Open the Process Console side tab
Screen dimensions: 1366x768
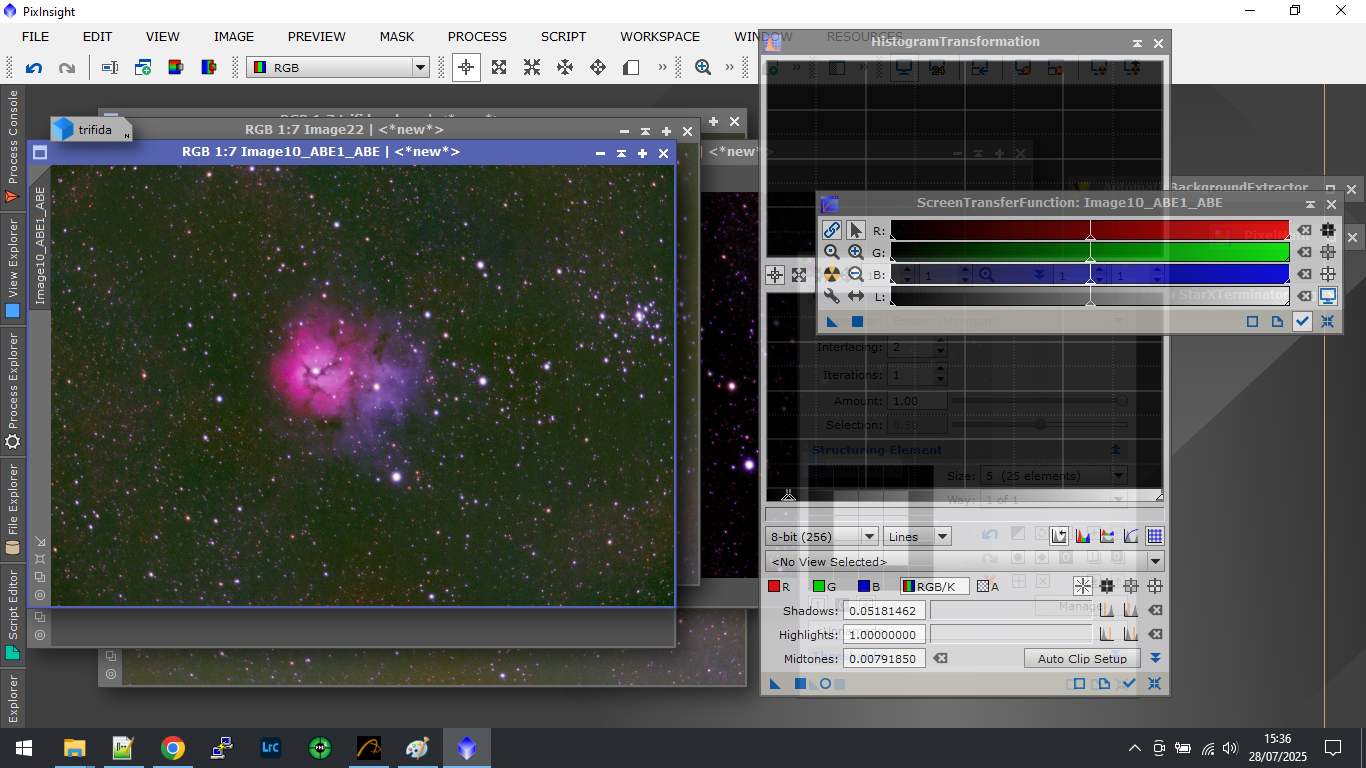click(x=13, y=146)
